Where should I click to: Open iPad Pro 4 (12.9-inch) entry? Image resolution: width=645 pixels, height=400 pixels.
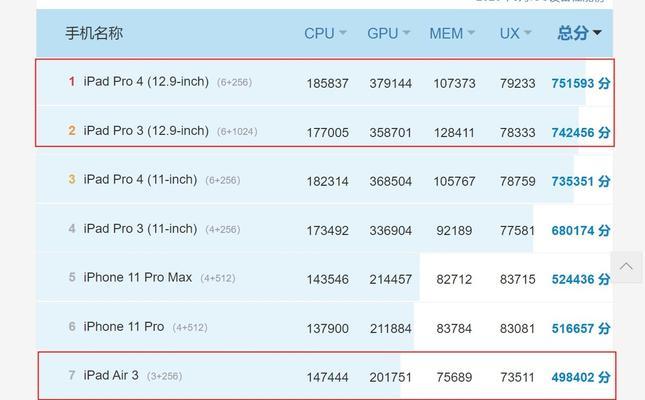pos(146,81)
